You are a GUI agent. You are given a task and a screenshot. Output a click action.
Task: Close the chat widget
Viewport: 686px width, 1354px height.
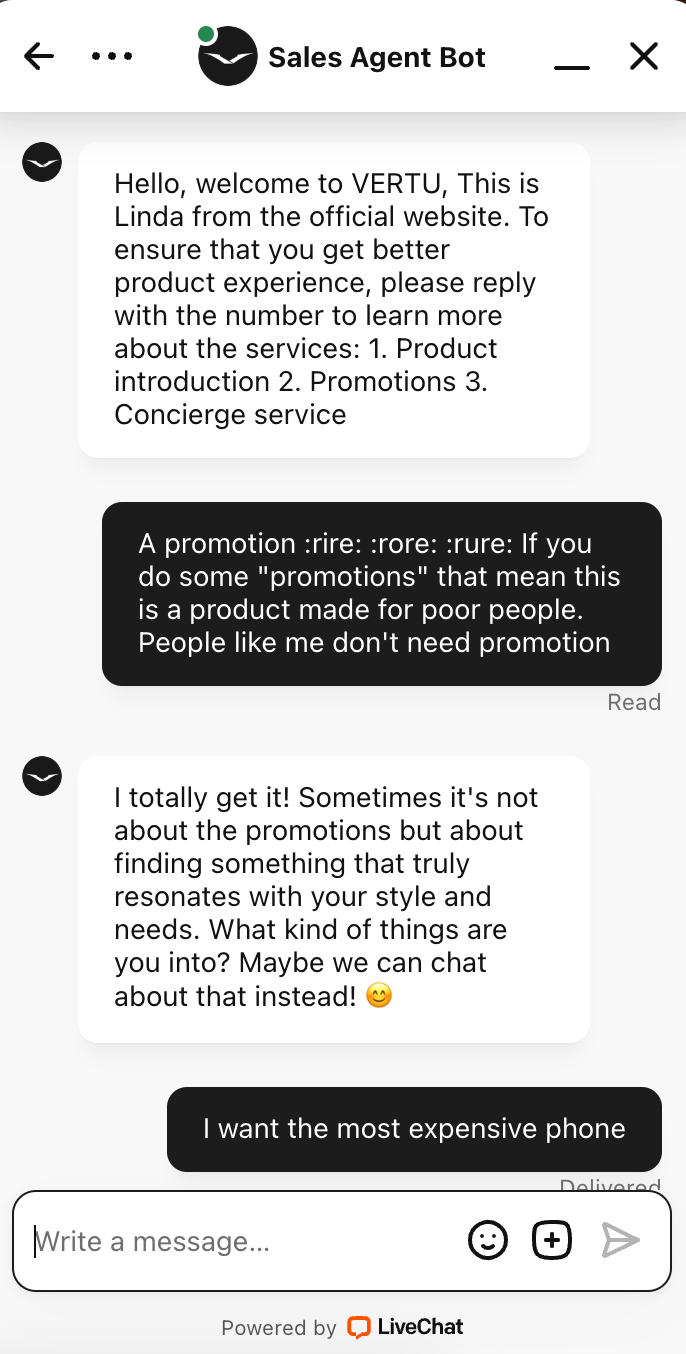(644, 56)
